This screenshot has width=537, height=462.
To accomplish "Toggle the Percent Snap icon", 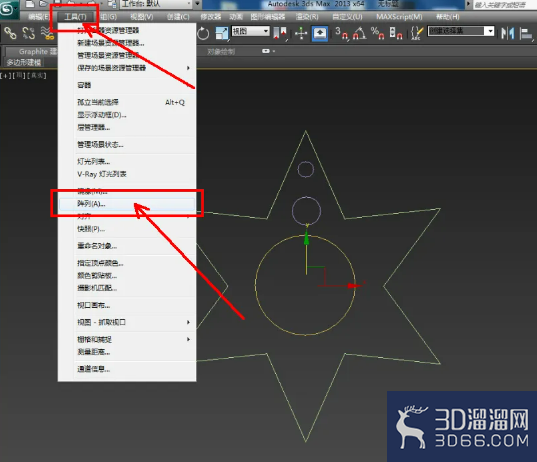I will pyautogui.click(x=378, y=34).
